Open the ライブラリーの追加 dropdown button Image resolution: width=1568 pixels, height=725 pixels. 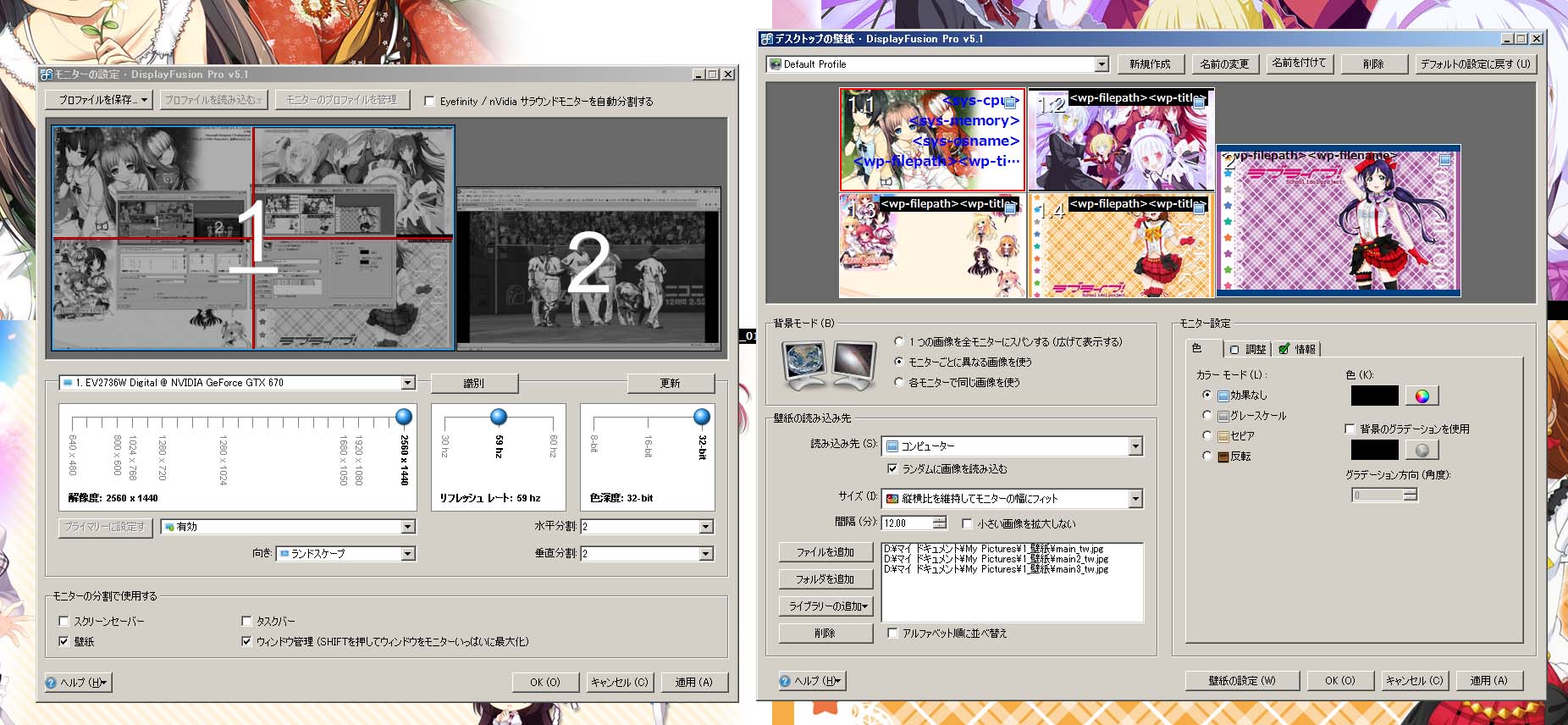[825, 606]
